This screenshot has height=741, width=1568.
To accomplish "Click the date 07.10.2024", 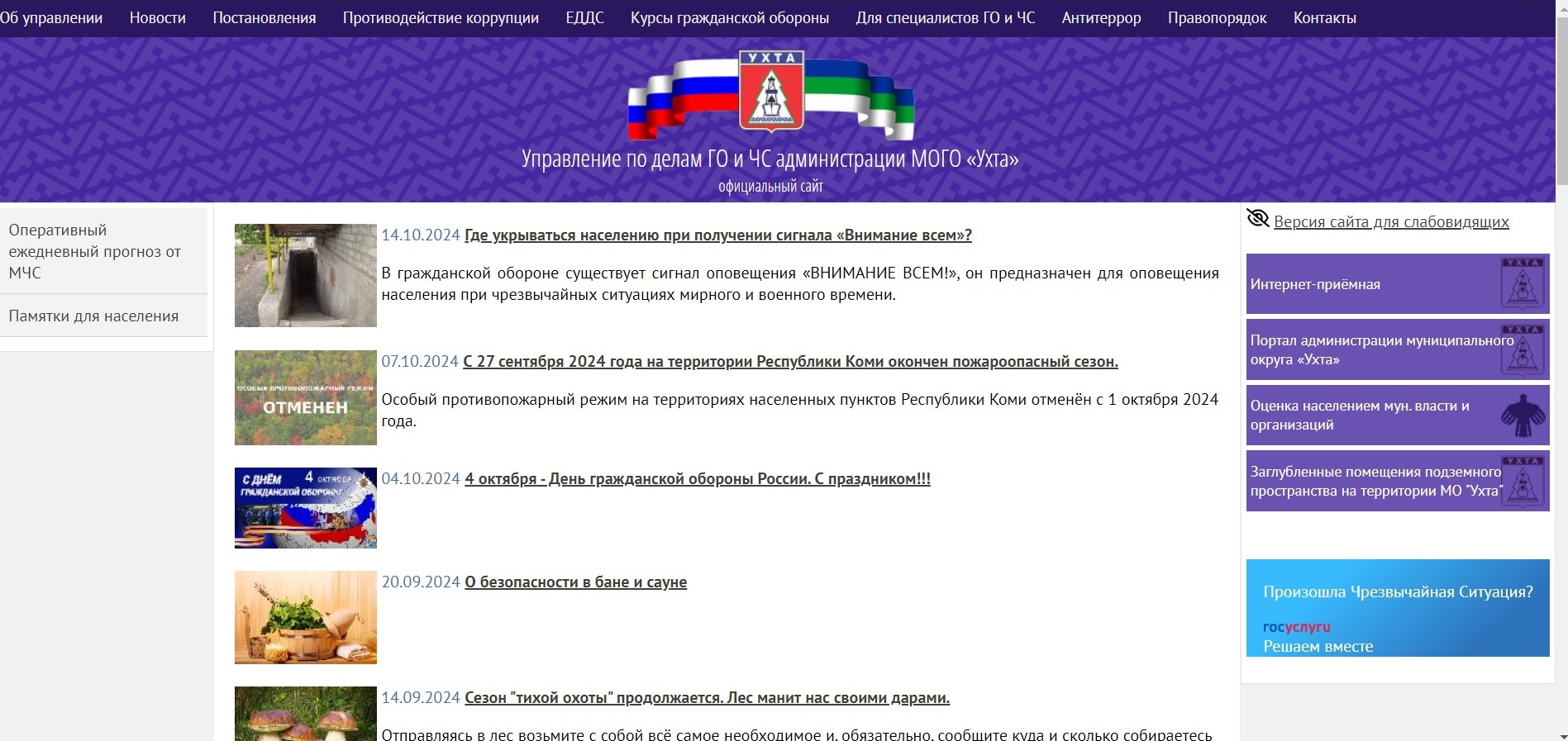I will tap(420, 362).
